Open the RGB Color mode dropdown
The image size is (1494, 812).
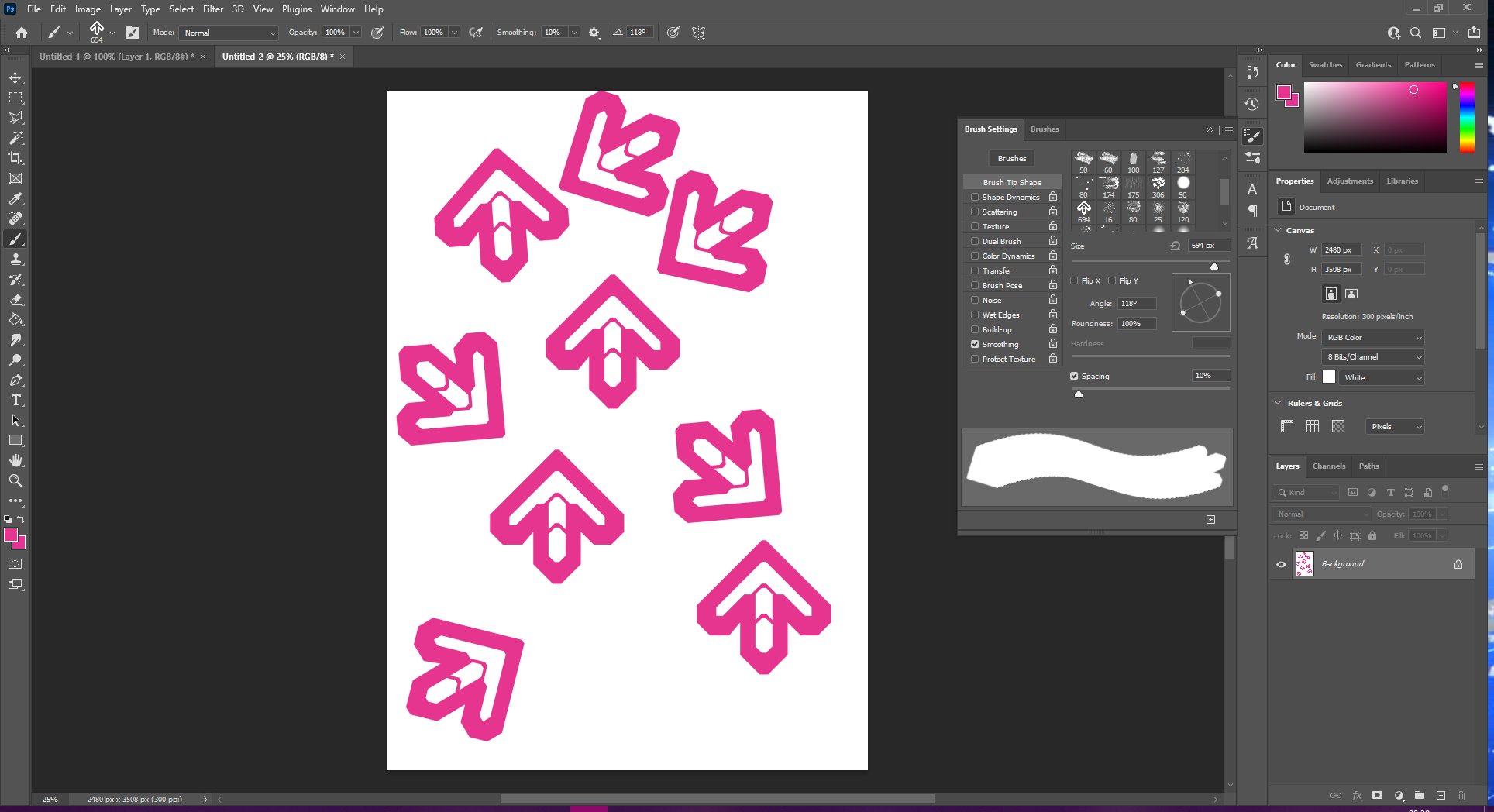[x=1372, y=337]
